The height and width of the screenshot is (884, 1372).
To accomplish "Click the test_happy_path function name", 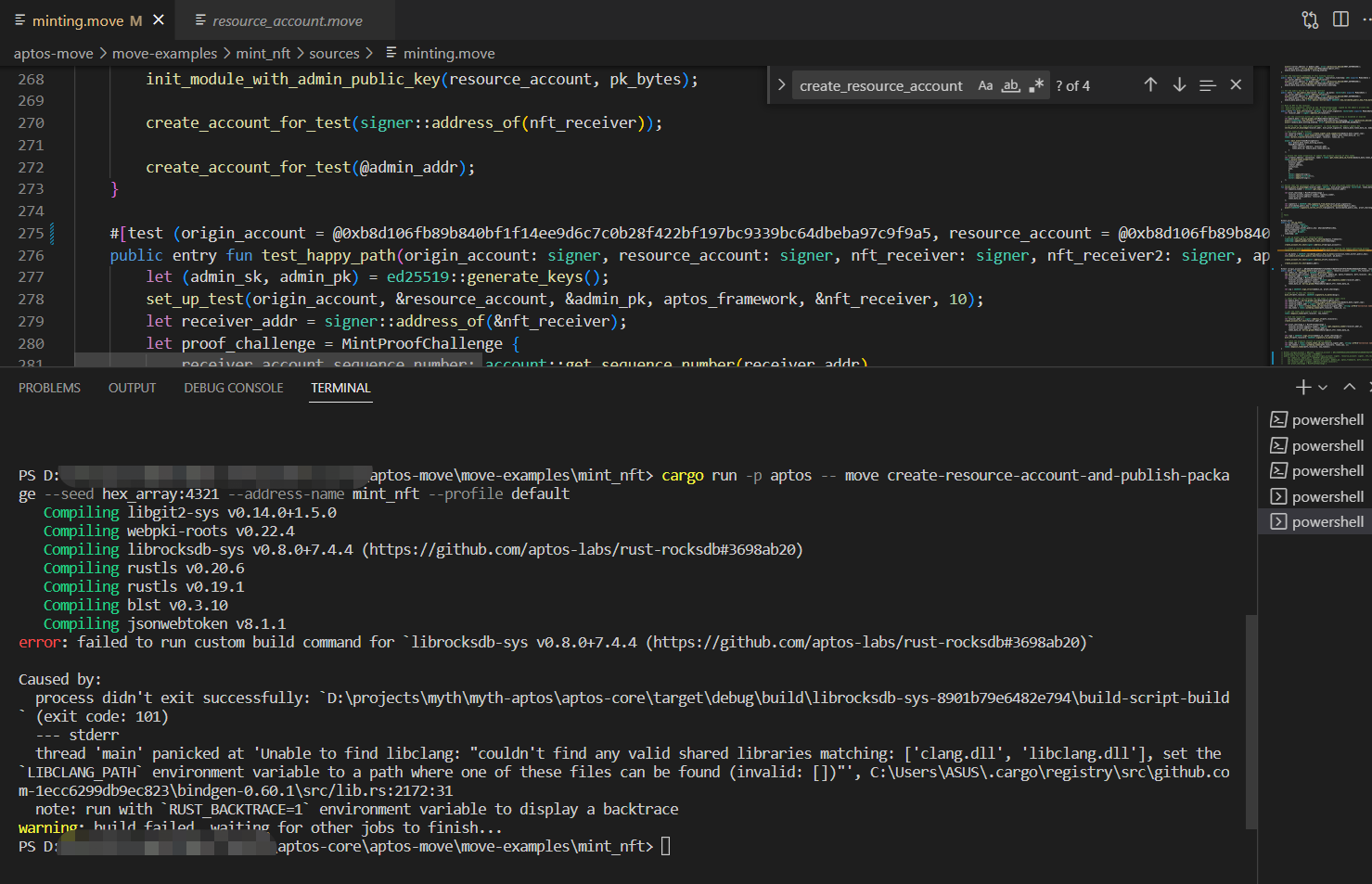I will click(329, 256).
